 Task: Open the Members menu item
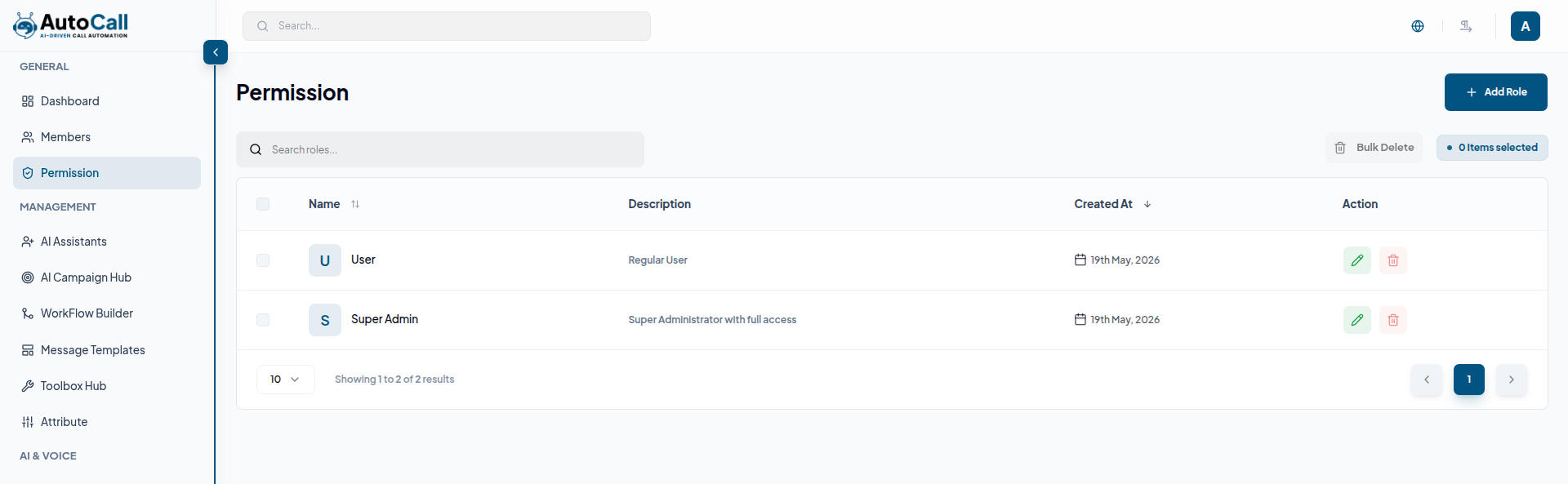[107, 137]
